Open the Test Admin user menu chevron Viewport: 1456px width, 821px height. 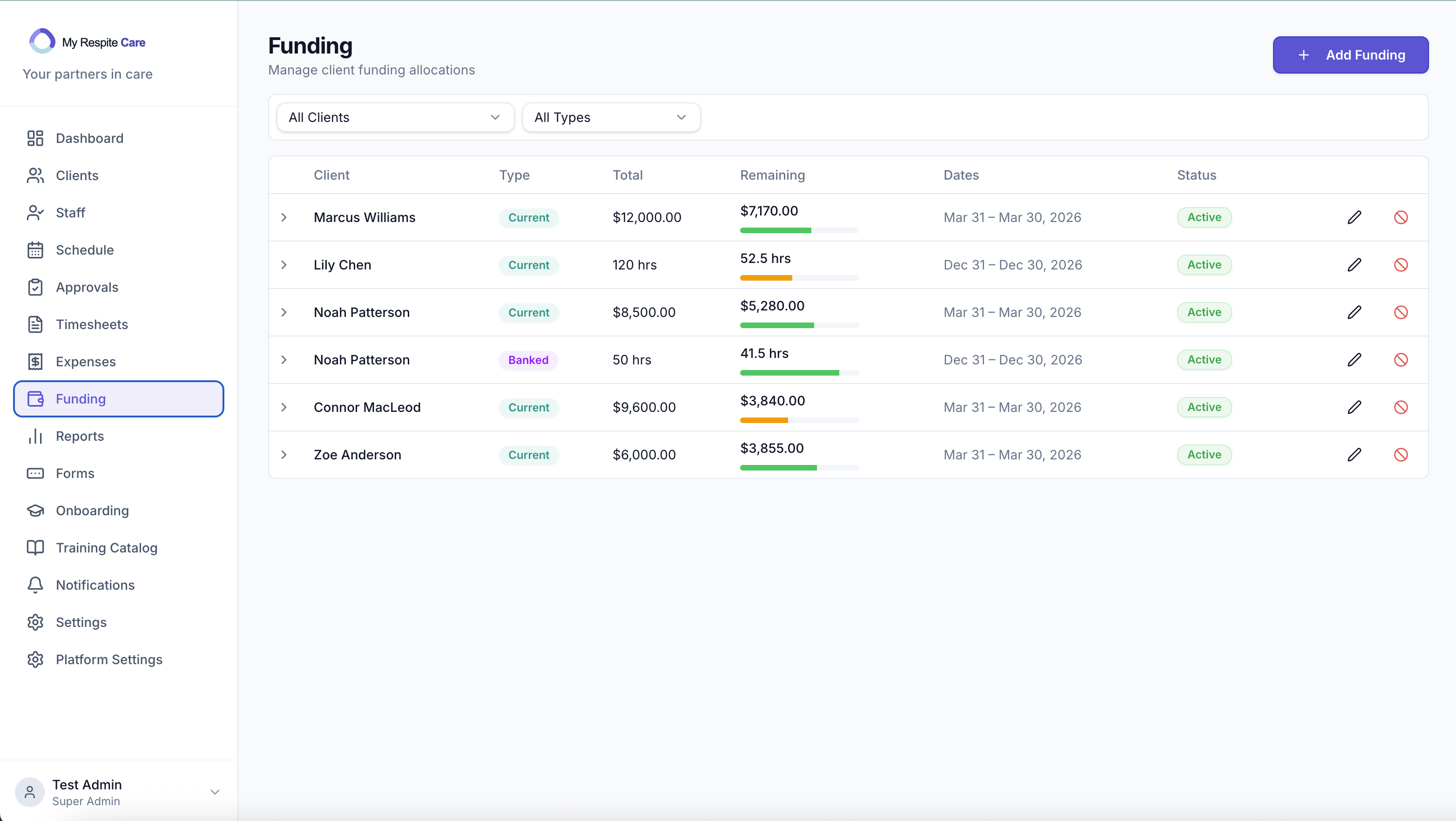tap(215, 792)
